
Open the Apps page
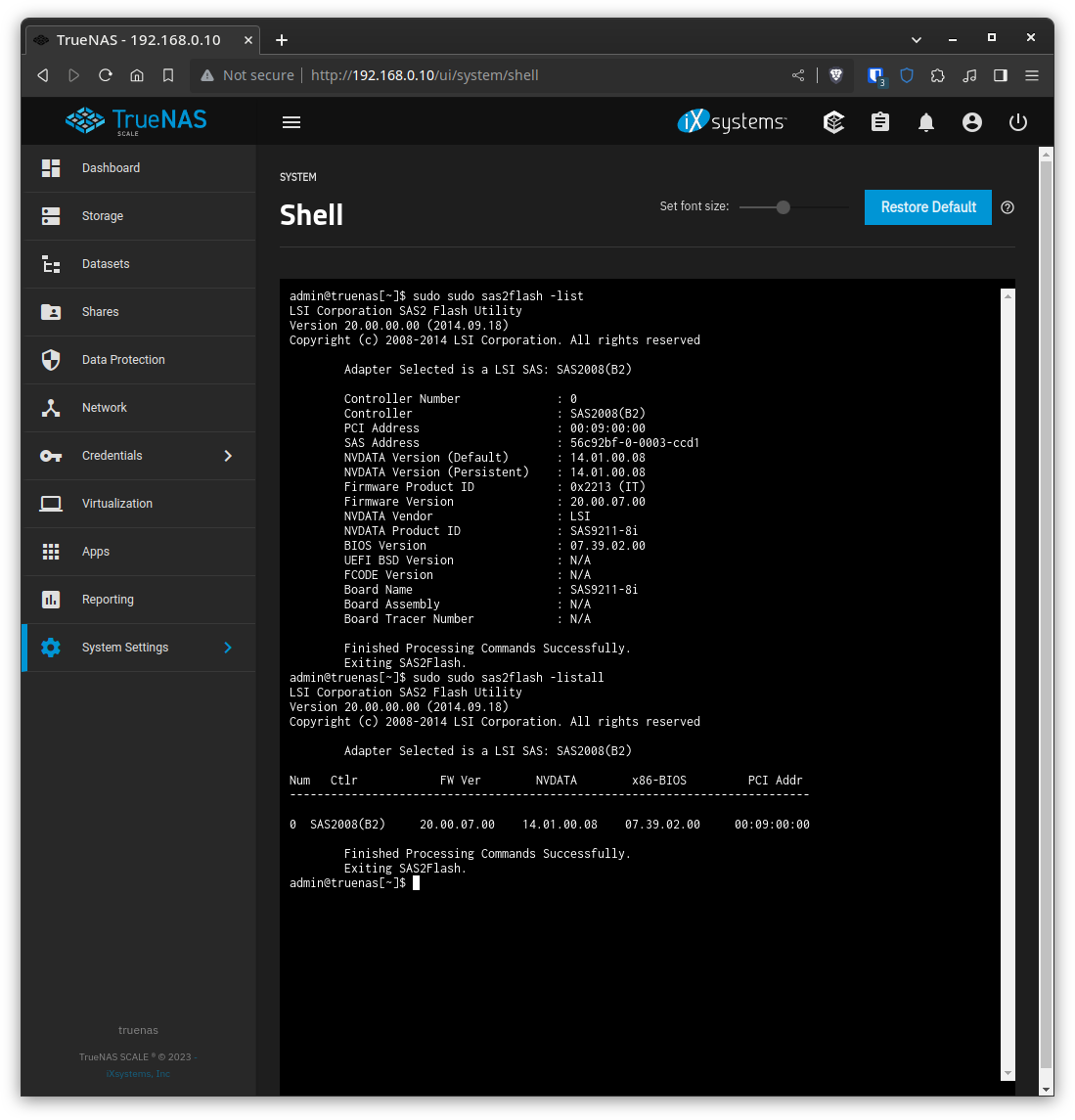[139, 552]
